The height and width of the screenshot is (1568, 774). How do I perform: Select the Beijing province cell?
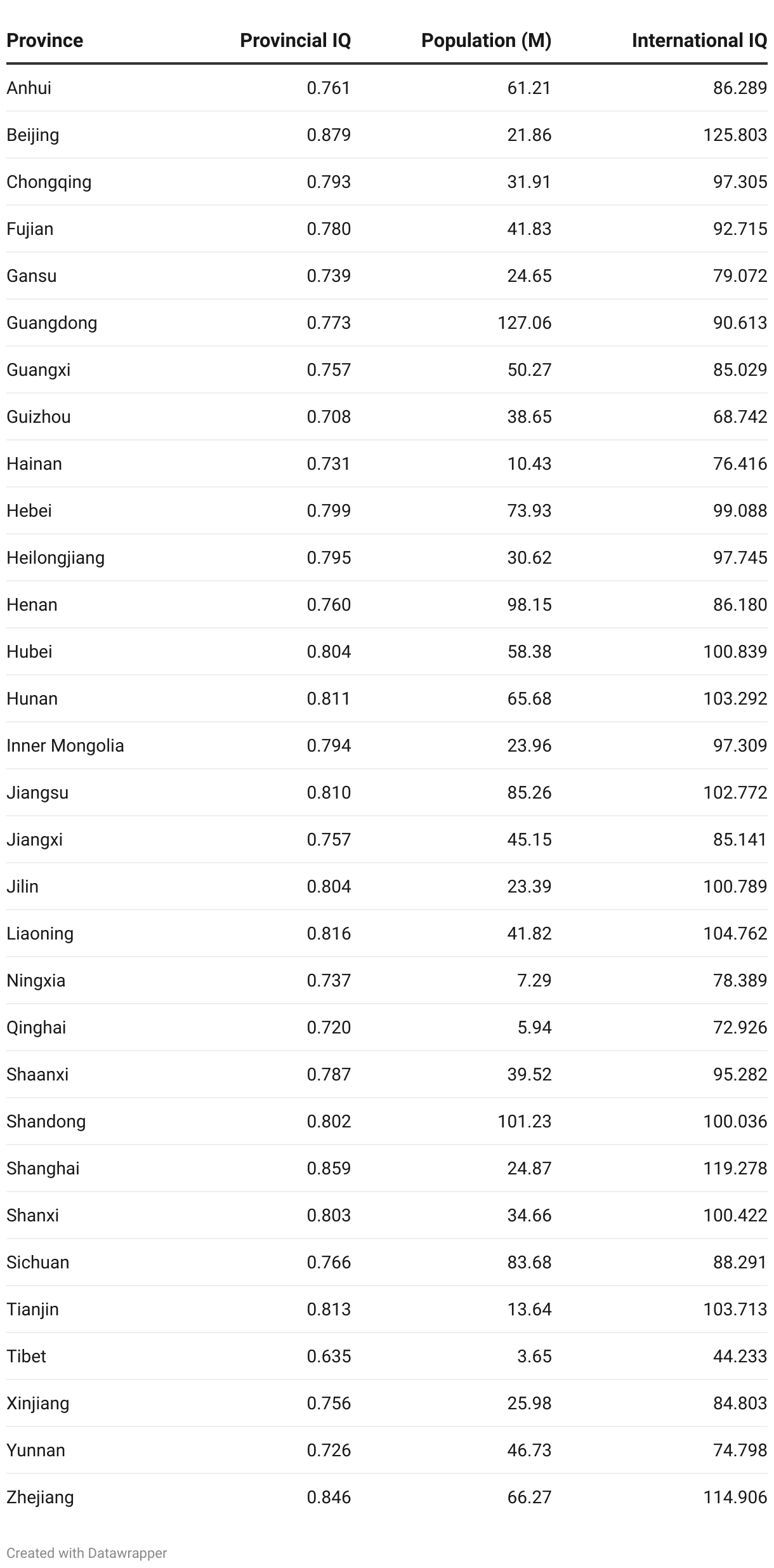pyautogui.click(x=33, y=135)
